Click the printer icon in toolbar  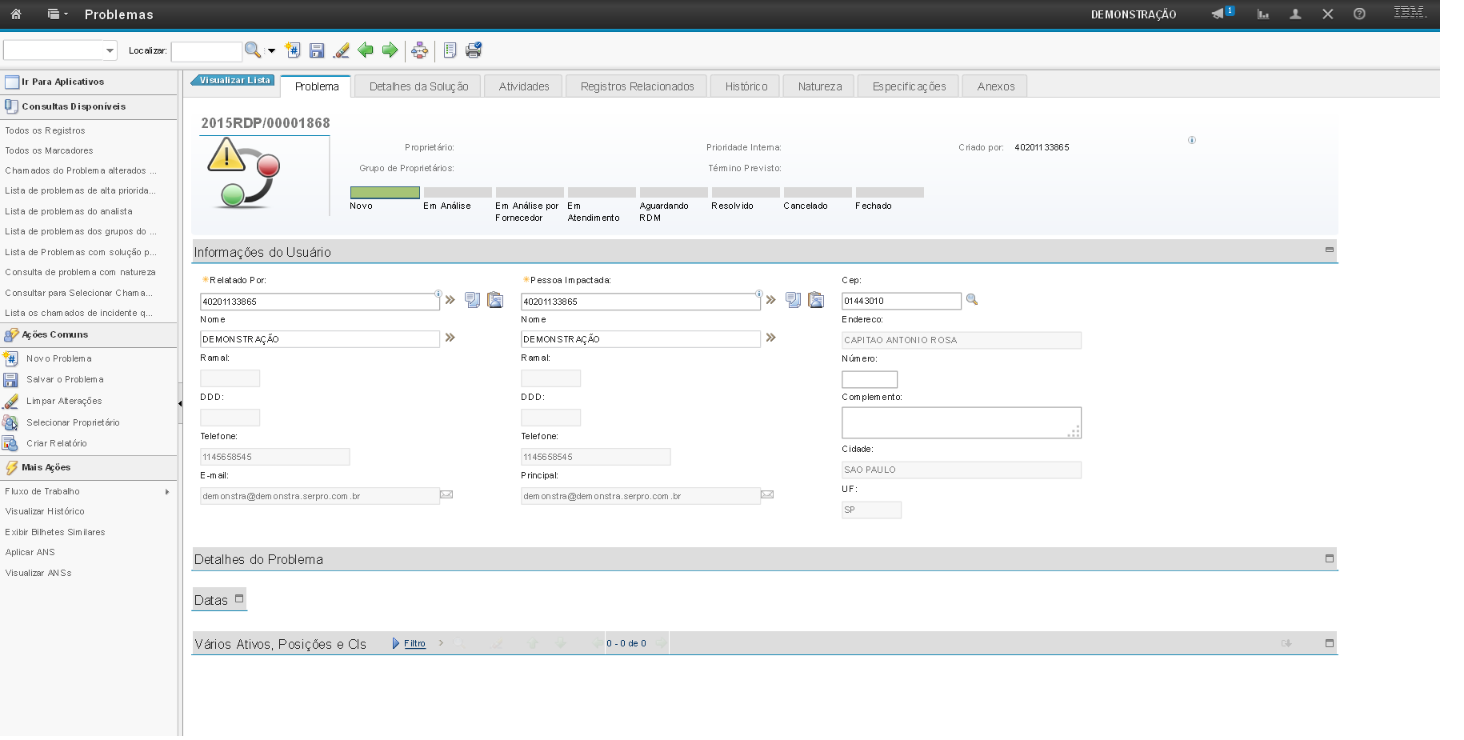(474, 50)
